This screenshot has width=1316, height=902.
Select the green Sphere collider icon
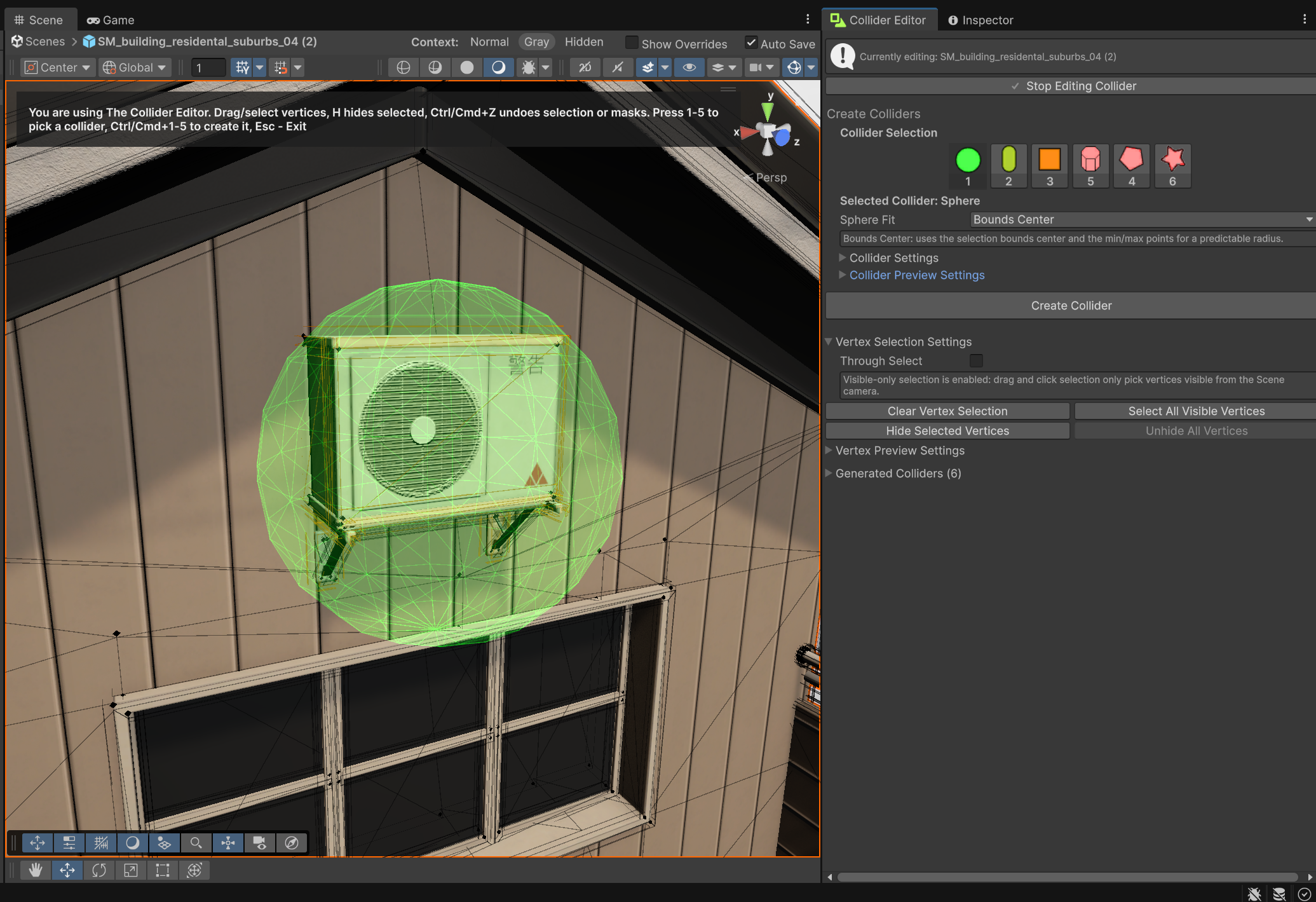point(968,160)
